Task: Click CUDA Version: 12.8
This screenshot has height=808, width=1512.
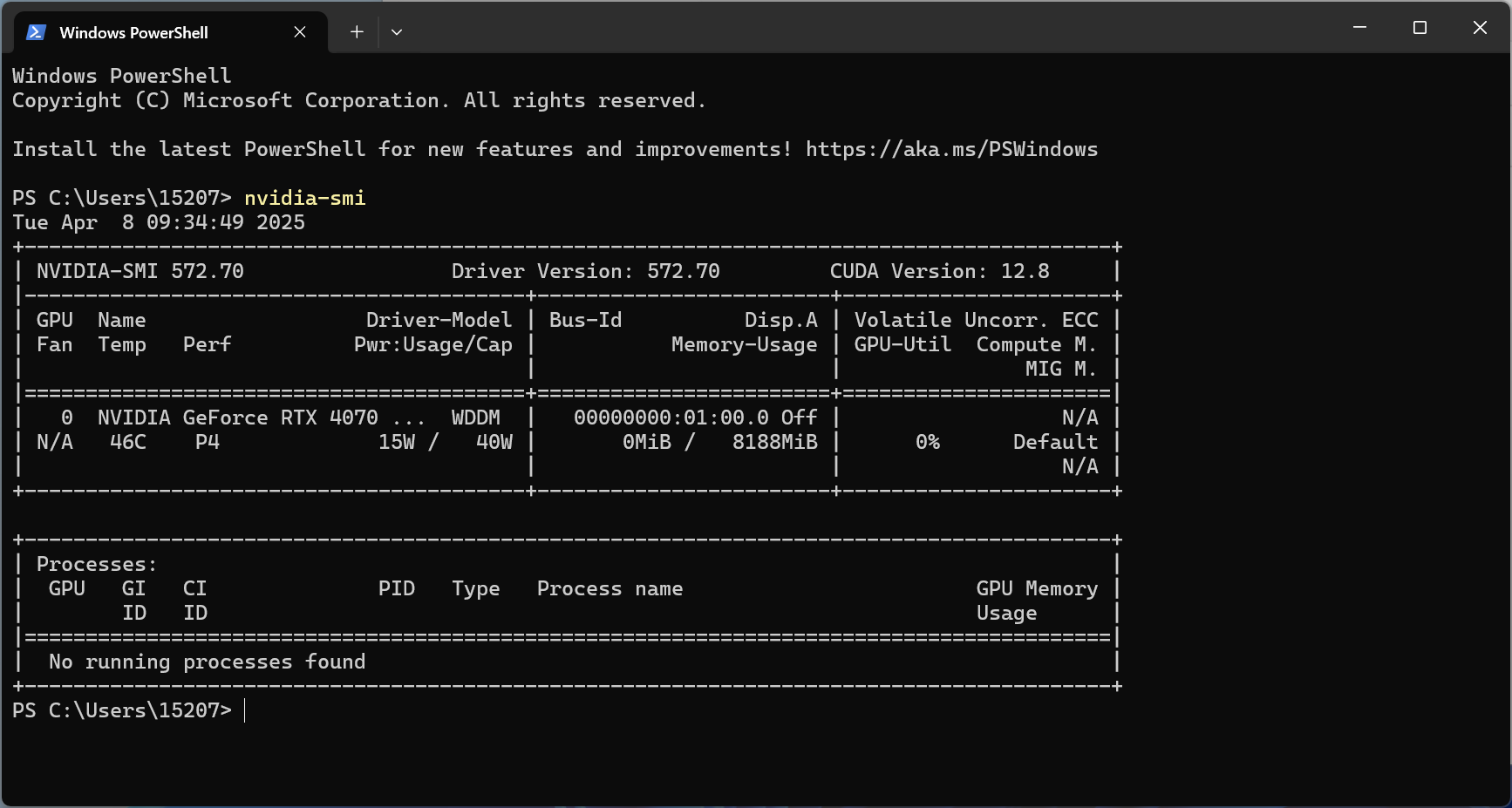Action: click(940, 271)
